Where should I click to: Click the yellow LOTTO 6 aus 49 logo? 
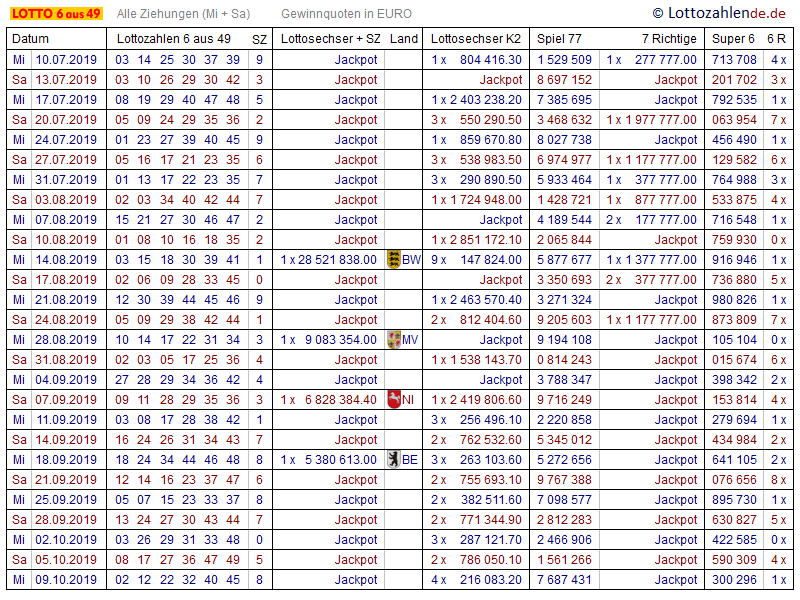[56, 14]
